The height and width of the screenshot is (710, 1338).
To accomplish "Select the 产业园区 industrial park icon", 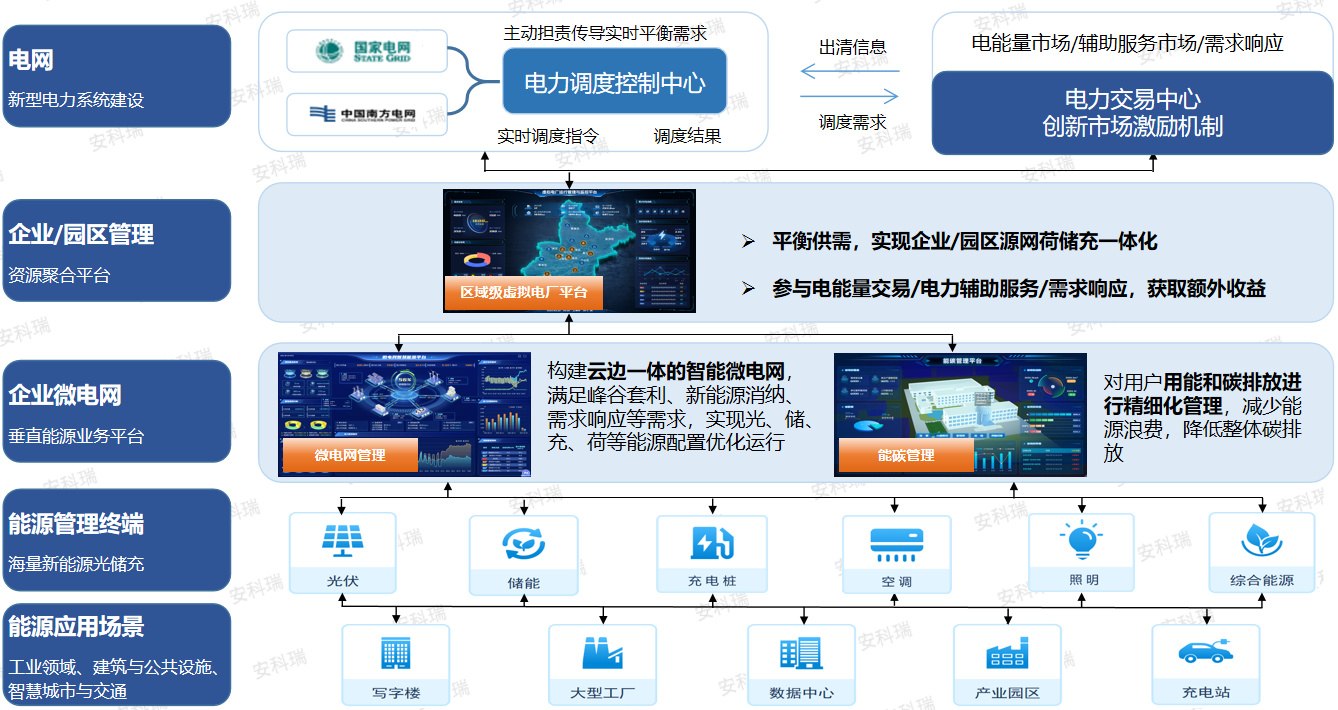I will [x=1007, y=654].
